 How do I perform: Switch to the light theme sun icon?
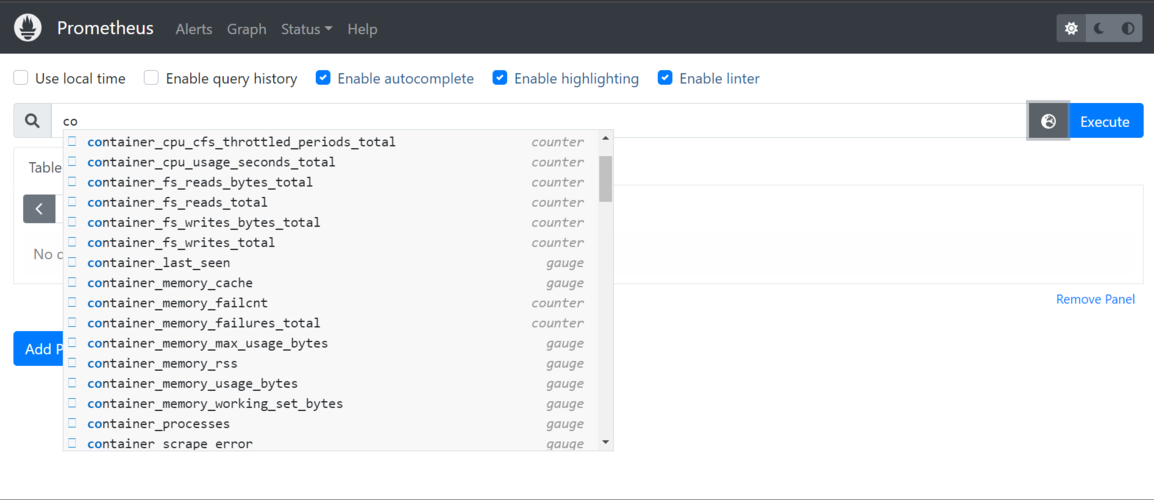(x=1071, y=29)
